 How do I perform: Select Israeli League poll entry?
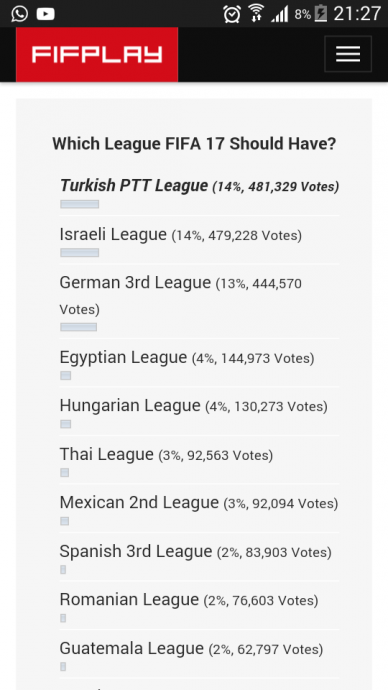[x=180, y=235]
